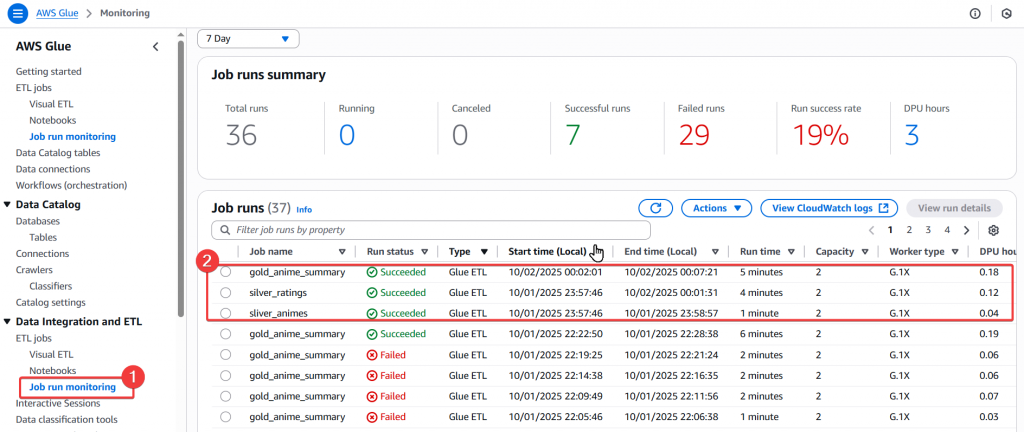This screenshot has height=432, width=1024.
Task: Go to next page of job runs
Action: click(967, 230)
